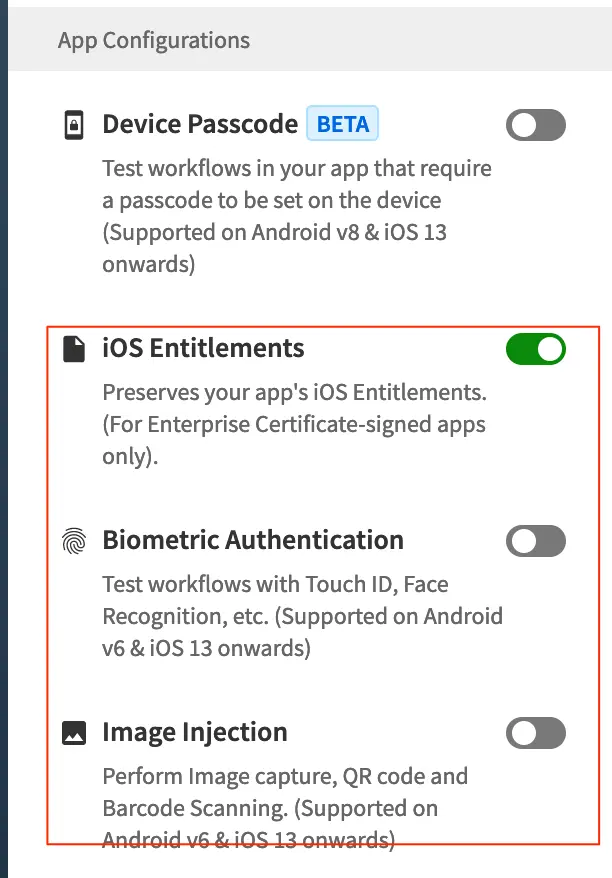Turn off the iOS Entitlements switch
Screen dimensions: 612x878
click(536, 349)
